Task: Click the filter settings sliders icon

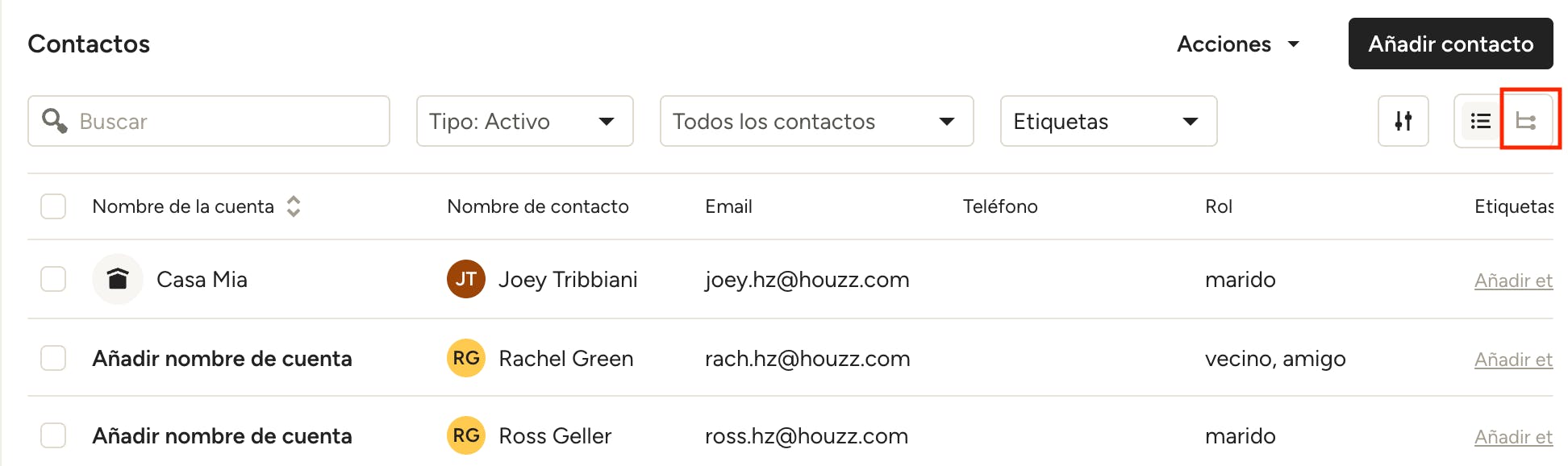Action: [x=1403, y=121]
